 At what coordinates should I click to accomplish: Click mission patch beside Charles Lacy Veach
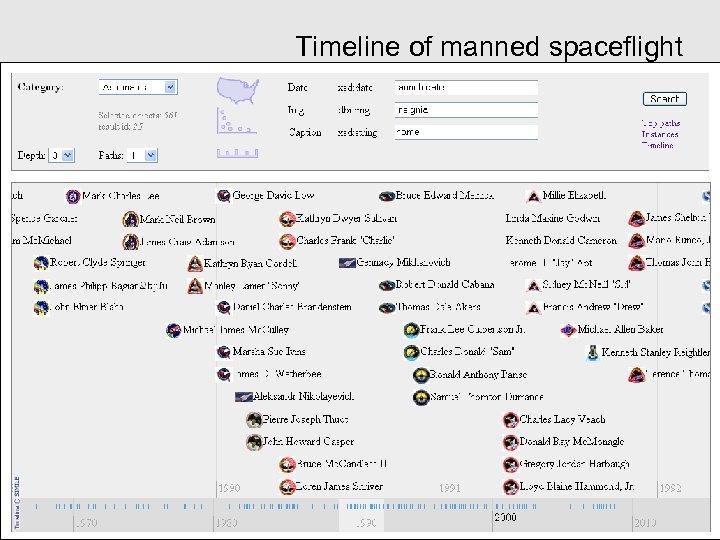[x=511, y=420]
